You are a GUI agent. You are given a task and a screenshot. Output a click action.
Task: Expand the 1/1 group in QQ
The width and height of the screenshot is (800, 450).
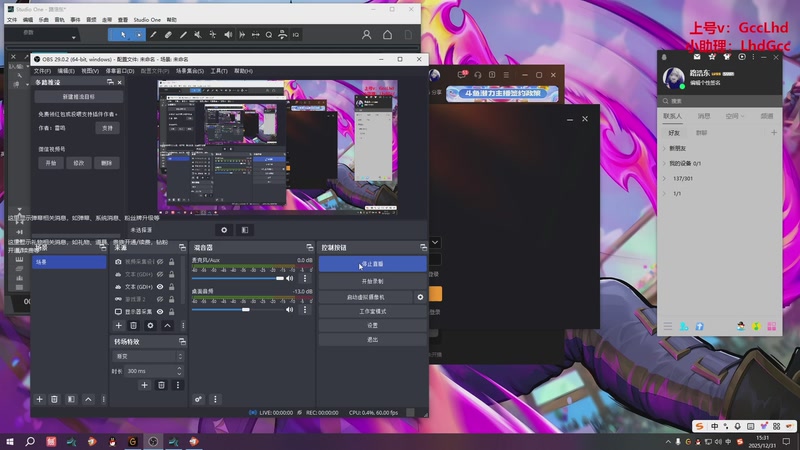pos(664,194)
